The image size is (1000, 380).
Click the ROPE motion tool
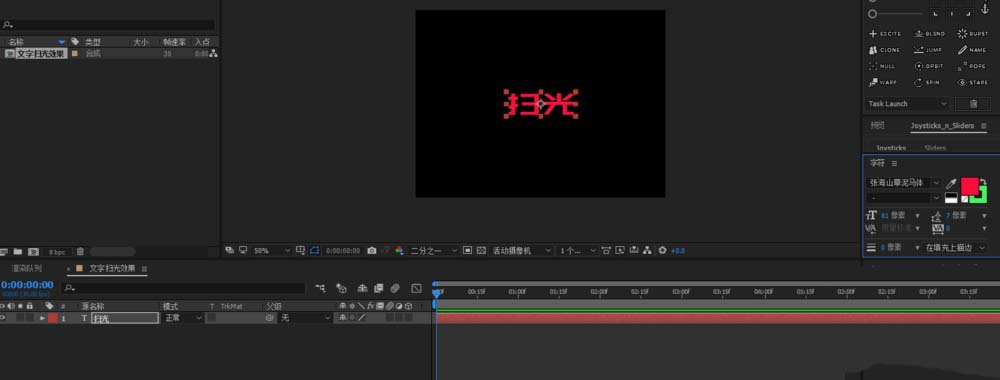click(x=972, y=66)
